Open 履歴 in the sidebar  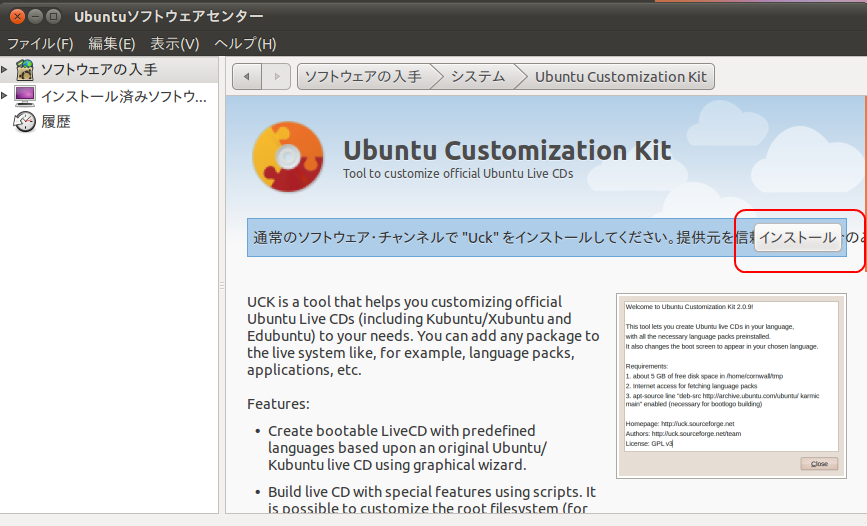coord(109,122)
